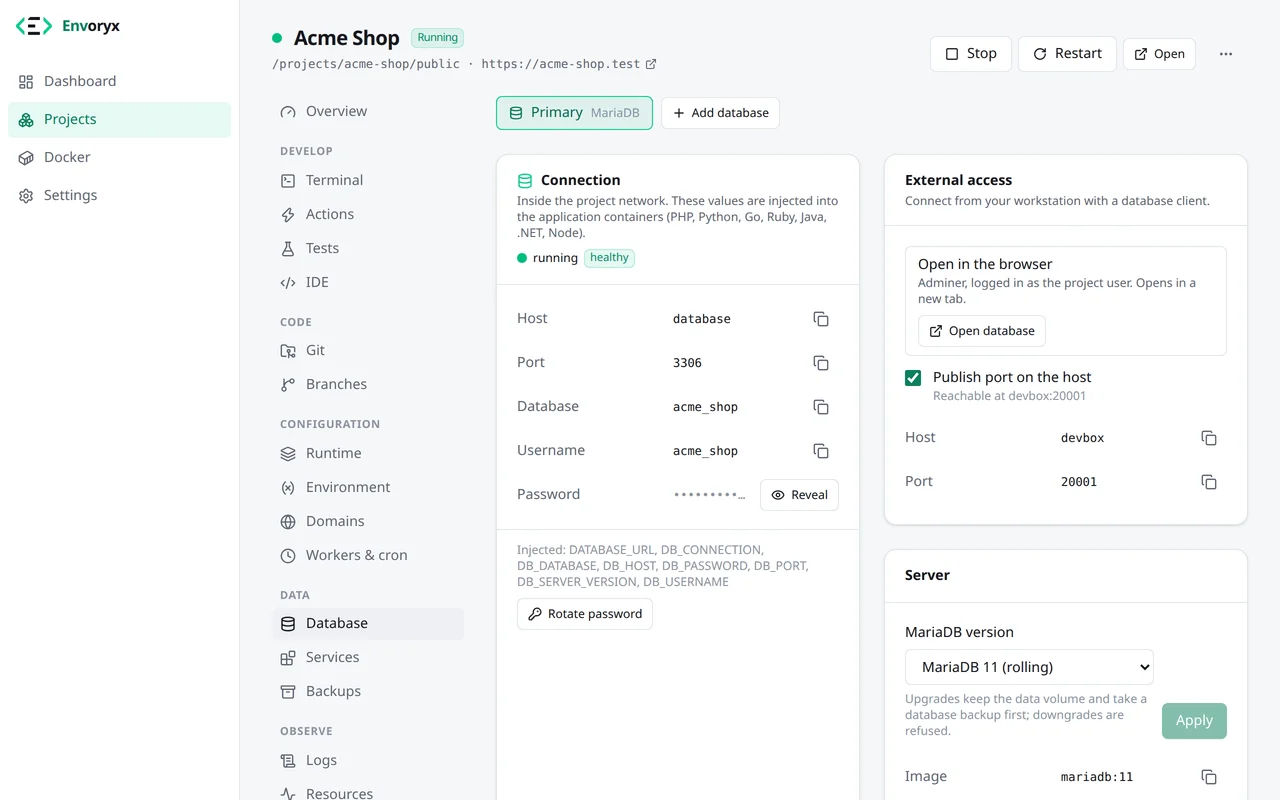Restart the Acme Shop project

(1067, 54)
